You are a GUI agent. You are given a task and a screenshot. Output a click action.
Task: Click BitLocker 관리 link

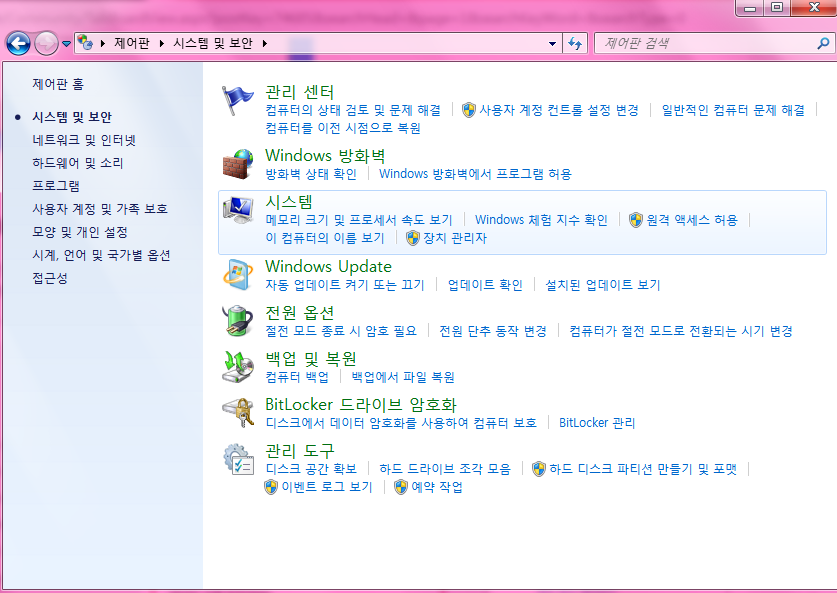597,423
